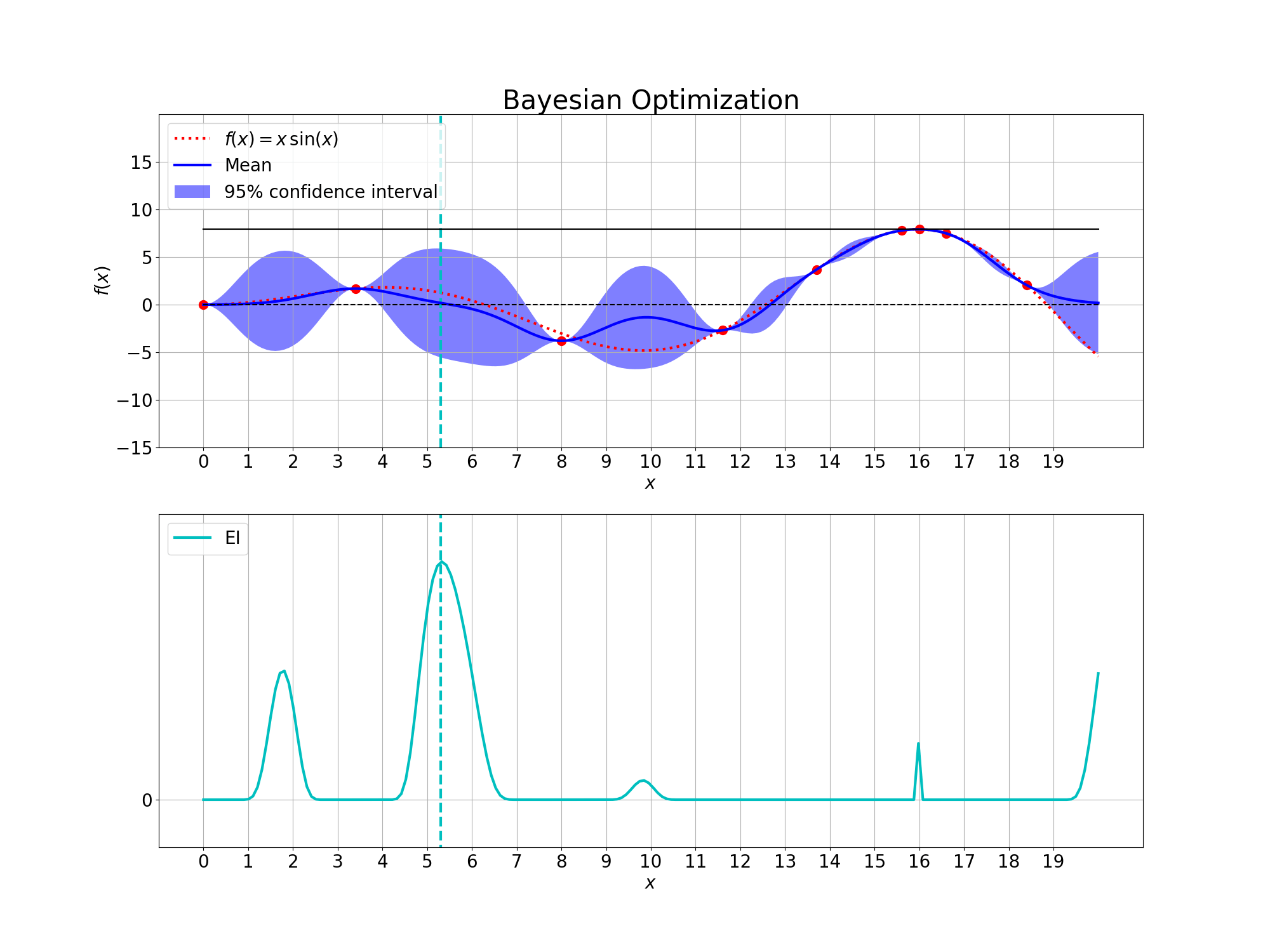1270x952 pixels.
Task: Click the red data point at x=16
Action: (919, 229)
